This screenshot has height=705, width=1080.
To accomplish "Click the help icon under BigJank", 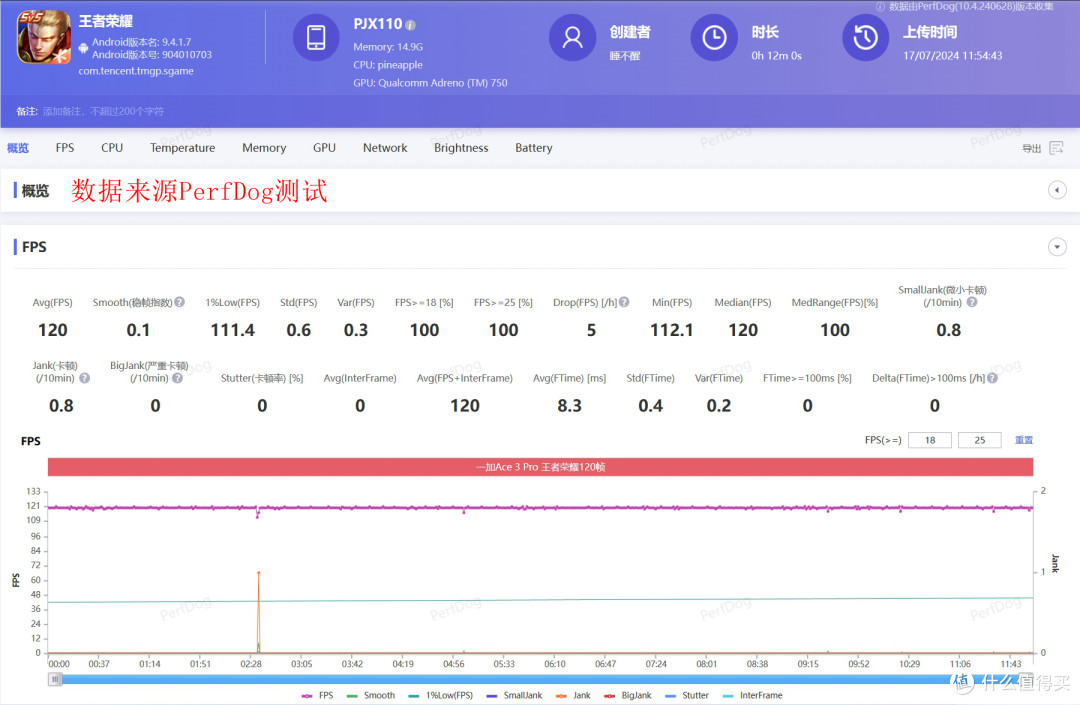I will click(178, 377).
